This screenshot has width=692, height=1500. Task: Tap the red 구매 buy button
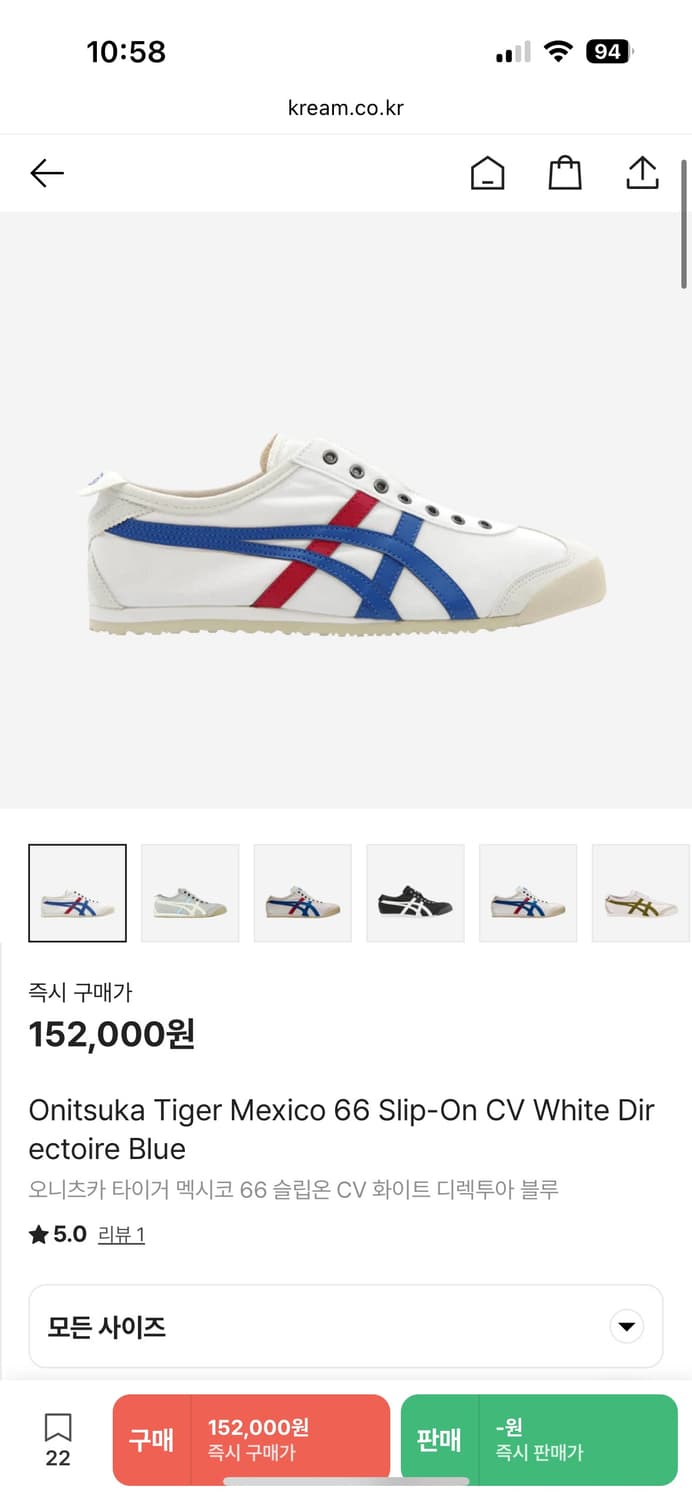[x=251, y=1440]
